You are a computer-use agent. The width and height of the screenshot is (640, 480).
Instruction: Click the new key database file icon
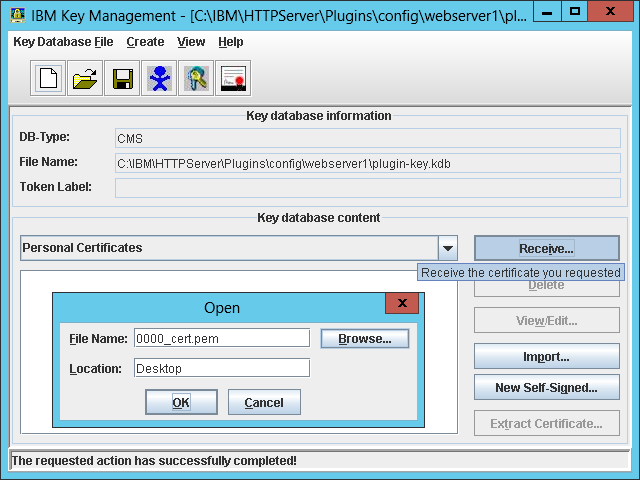point(48,78)
